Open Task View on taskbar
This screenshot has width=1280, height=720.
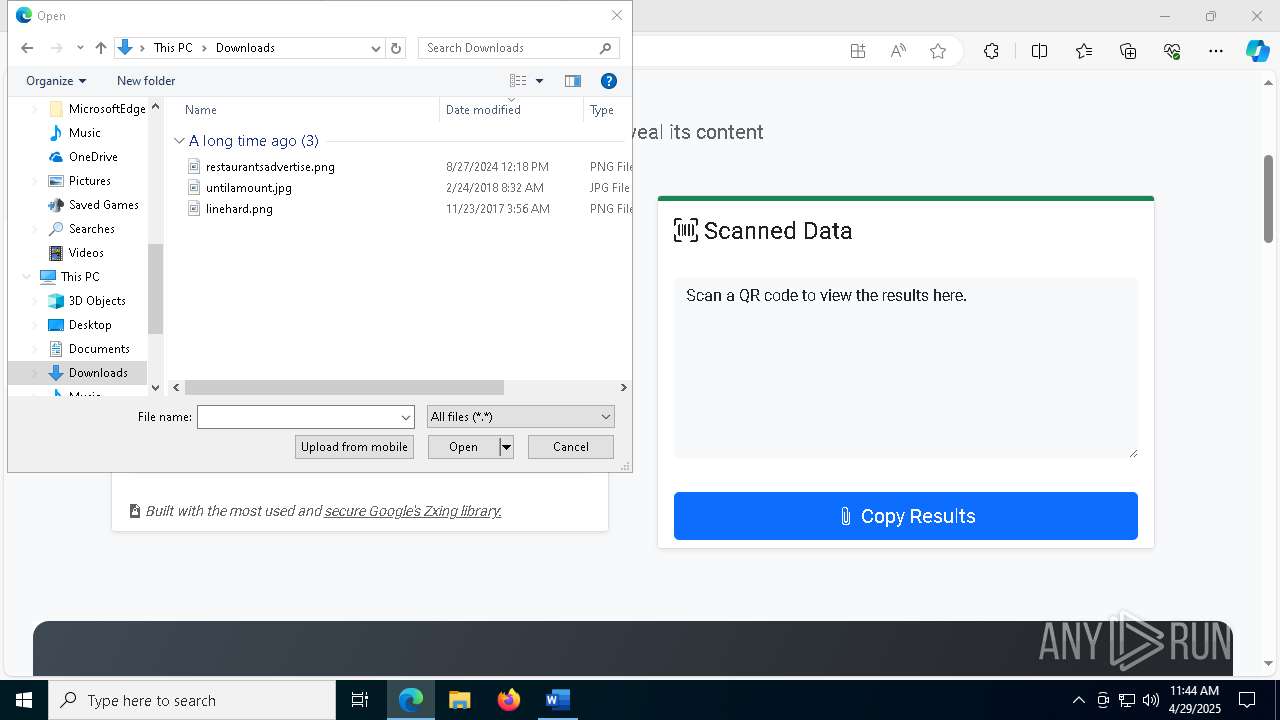pos(360,700)
